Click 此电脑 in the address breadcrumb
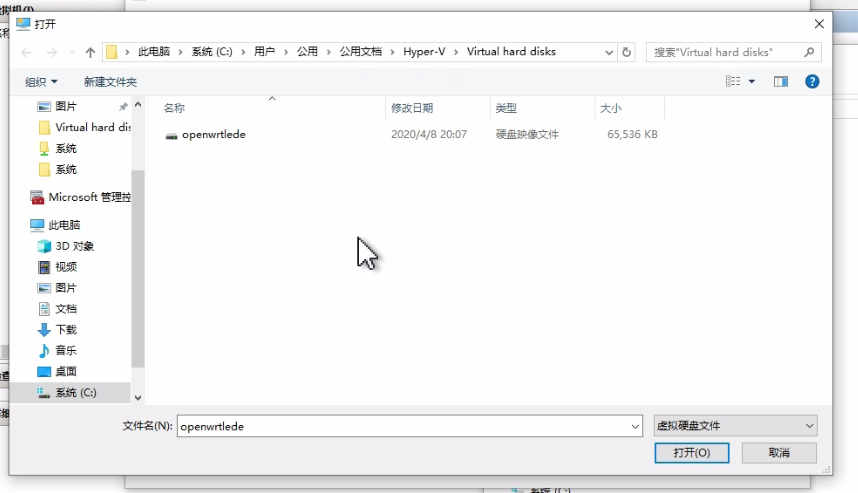 [154, 52]
